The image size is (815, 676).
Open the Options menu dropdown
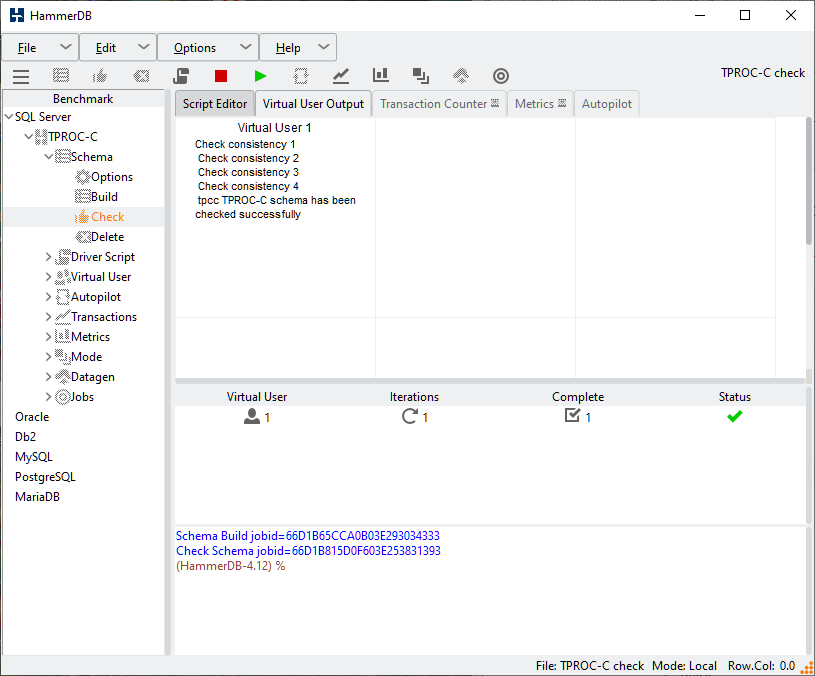pos(208,47)
